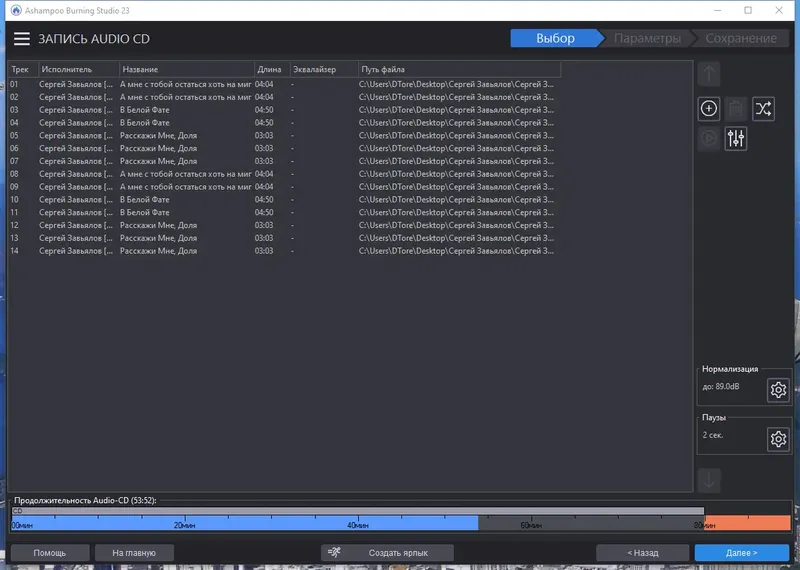Switch to the Выбор step tab
Image resolution: width=800 pixels, height=570 pixels.
(555, 38)
